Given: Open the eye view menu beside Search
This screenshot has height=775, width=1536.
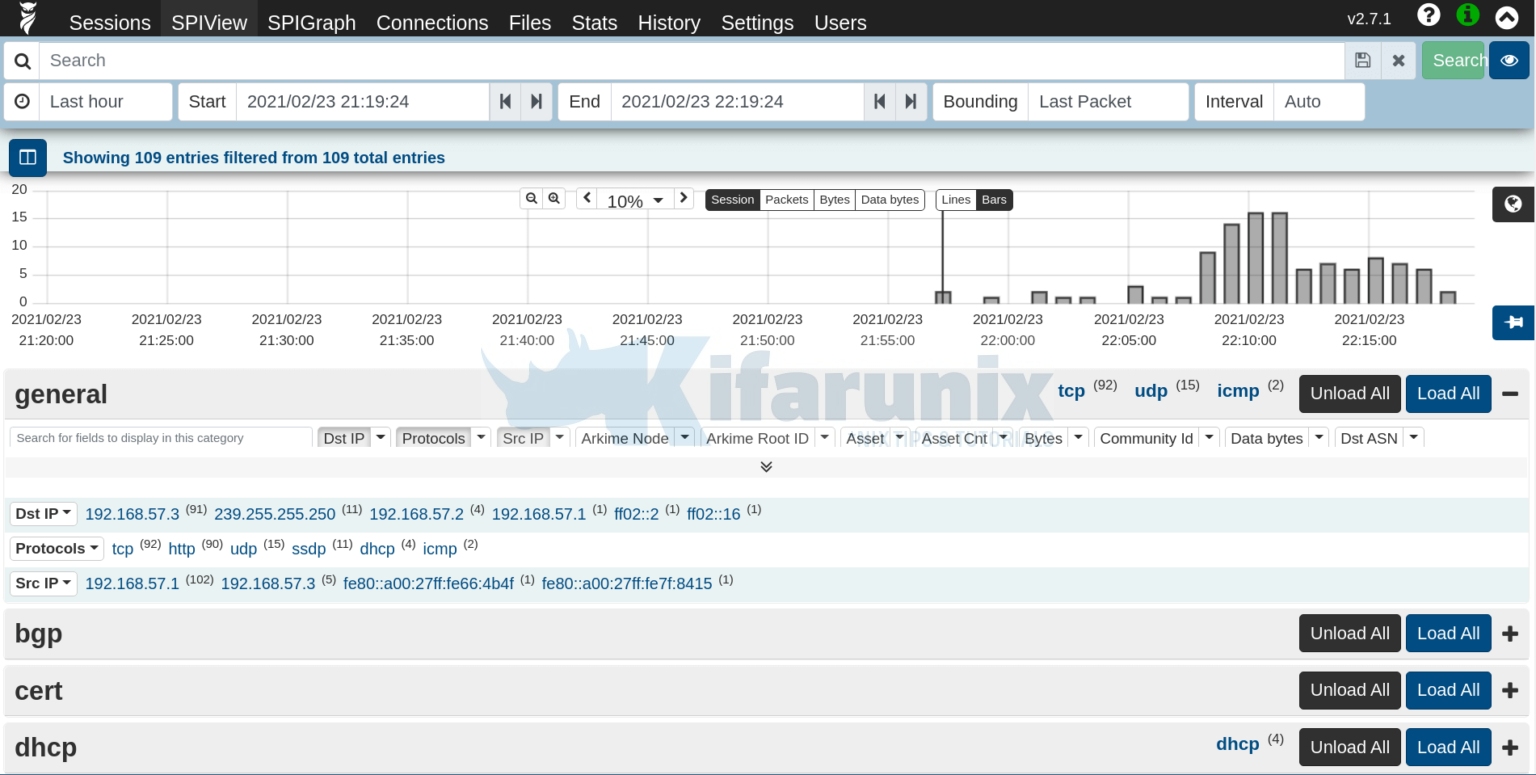Looking at the screenshot, I should pyautogui.click(x=1509, y=60).
